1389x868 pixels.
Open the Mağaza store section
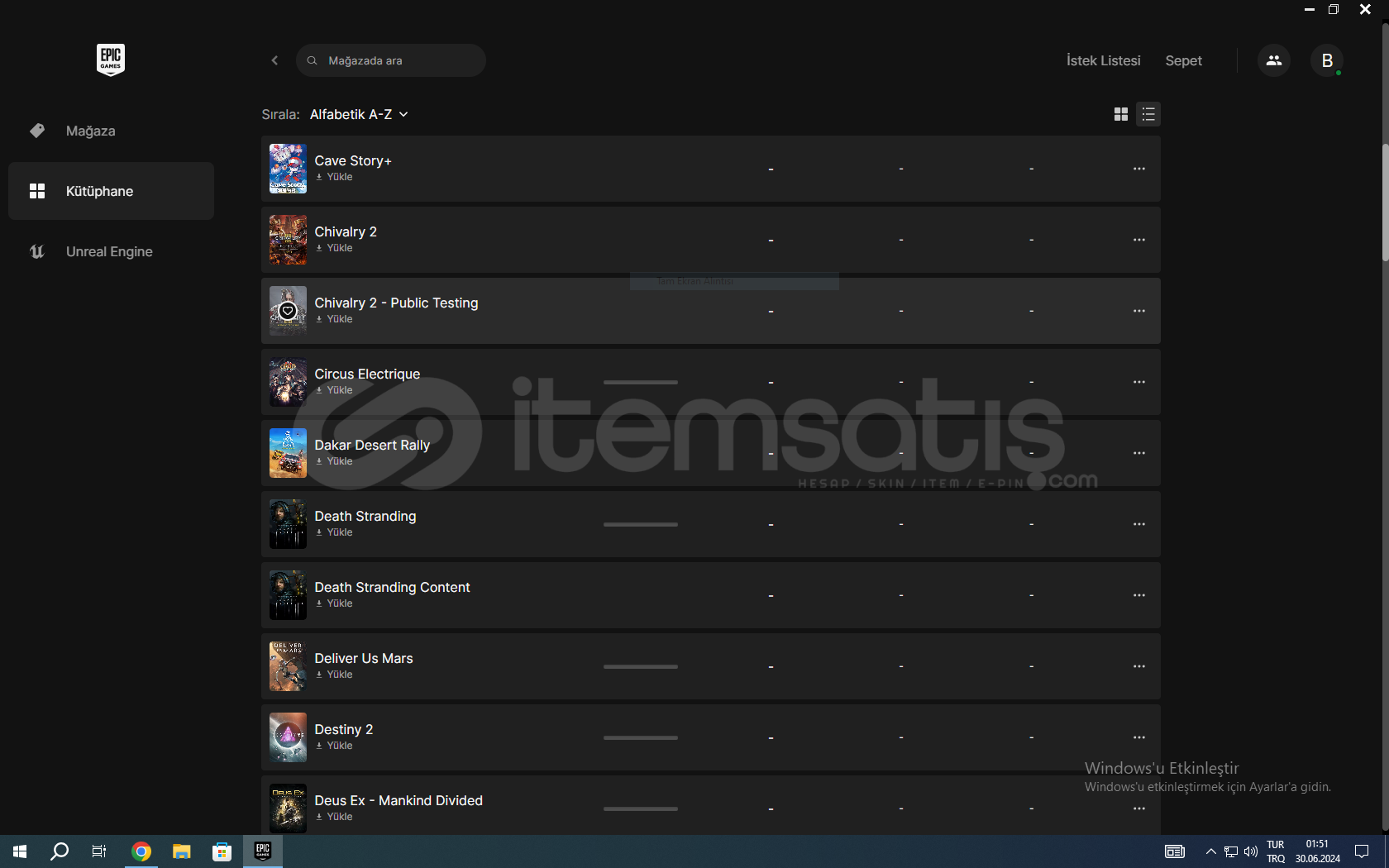(111, 131)
